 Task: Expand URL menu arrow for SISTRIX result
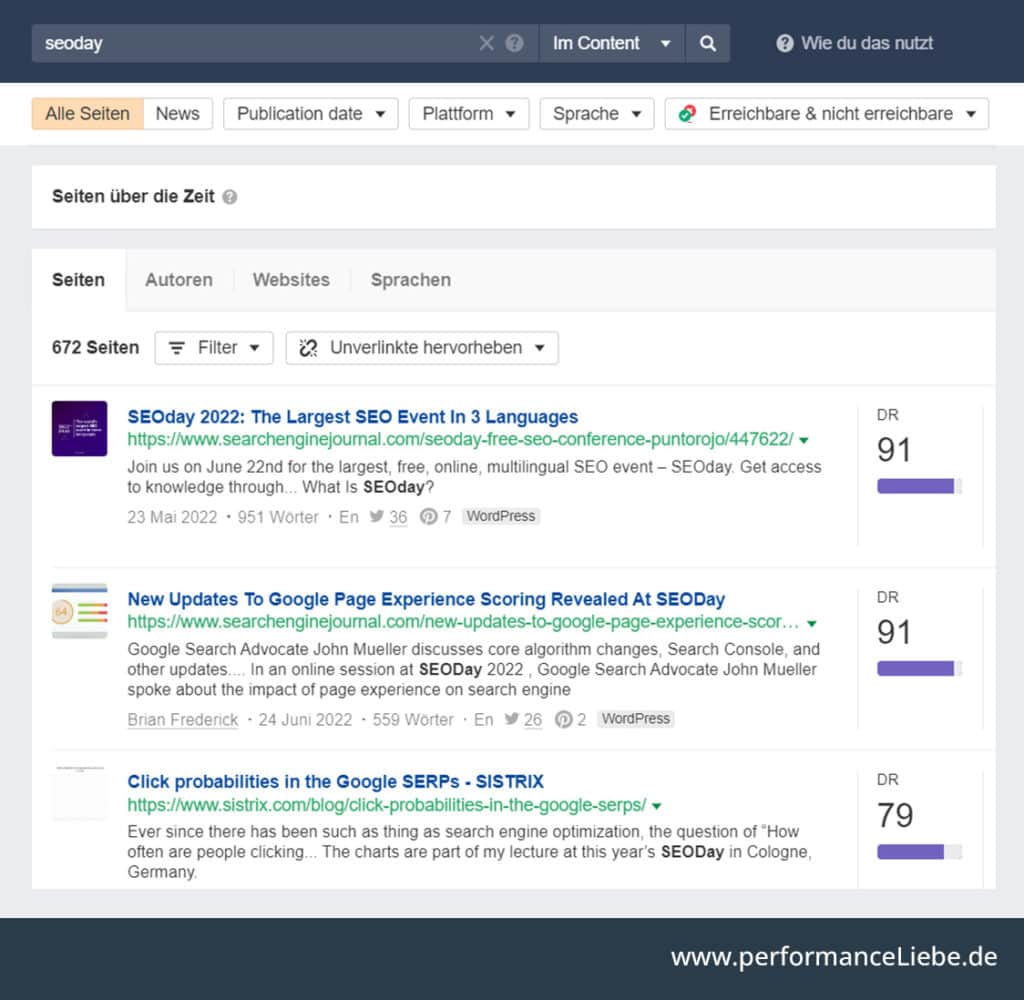click(x=657, y=806)
